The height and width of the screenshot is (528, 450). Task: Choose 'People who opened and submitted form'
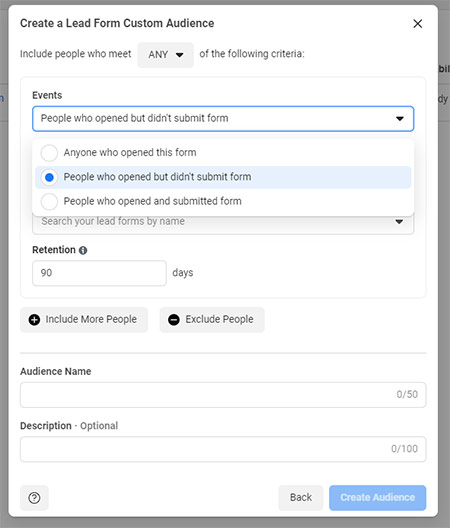223,201
